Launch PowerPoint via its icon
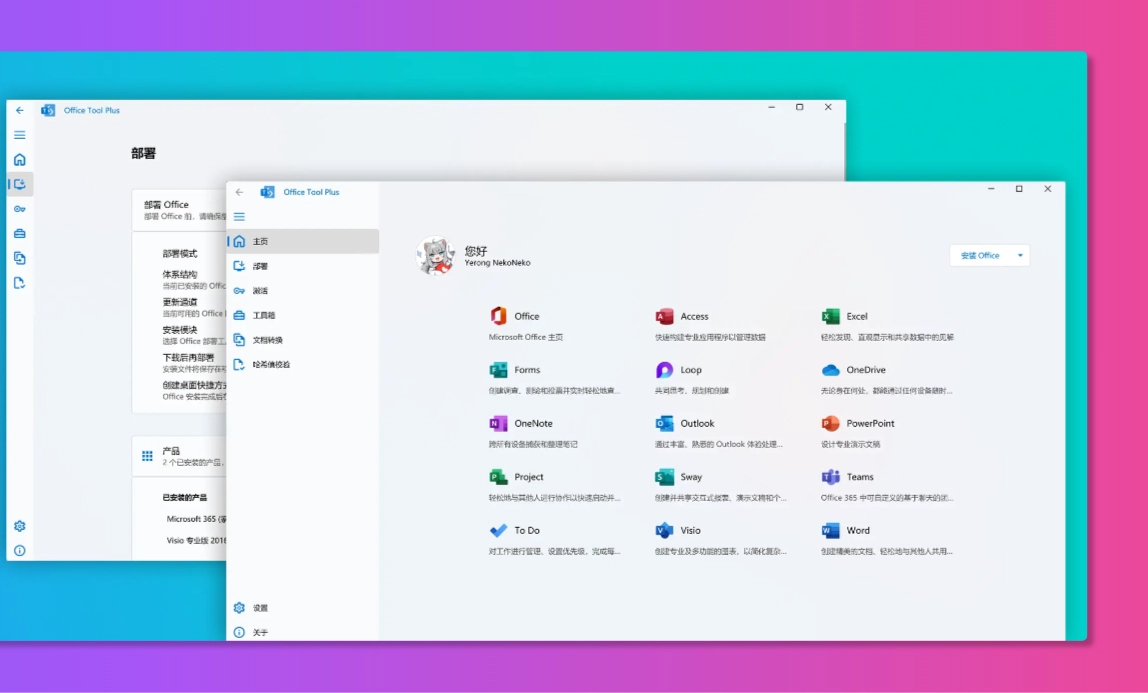Image resolution: width=1148 pixels, height=693 pixels. pyautogui.click(x=830, y=423)
